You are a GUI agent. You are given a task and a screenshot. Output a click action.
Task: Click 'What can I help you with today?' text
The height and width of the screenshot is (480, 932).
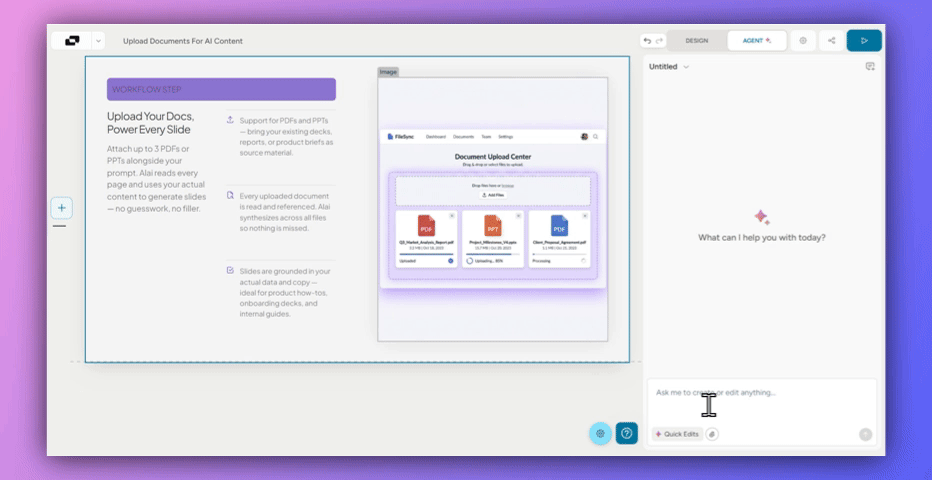(x=761, y=238)
